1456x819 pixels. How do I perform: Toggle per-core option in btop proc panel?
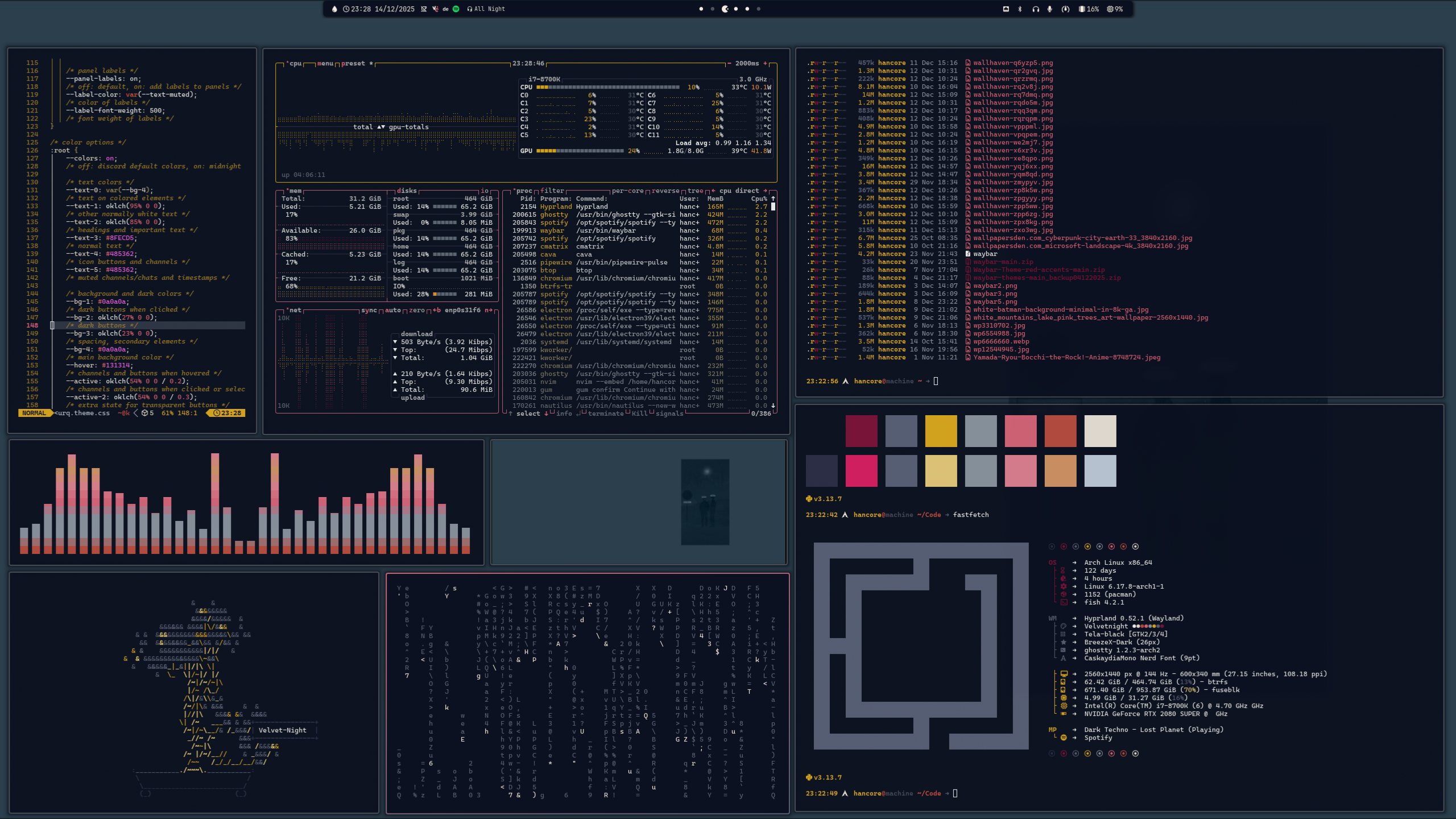627,191
